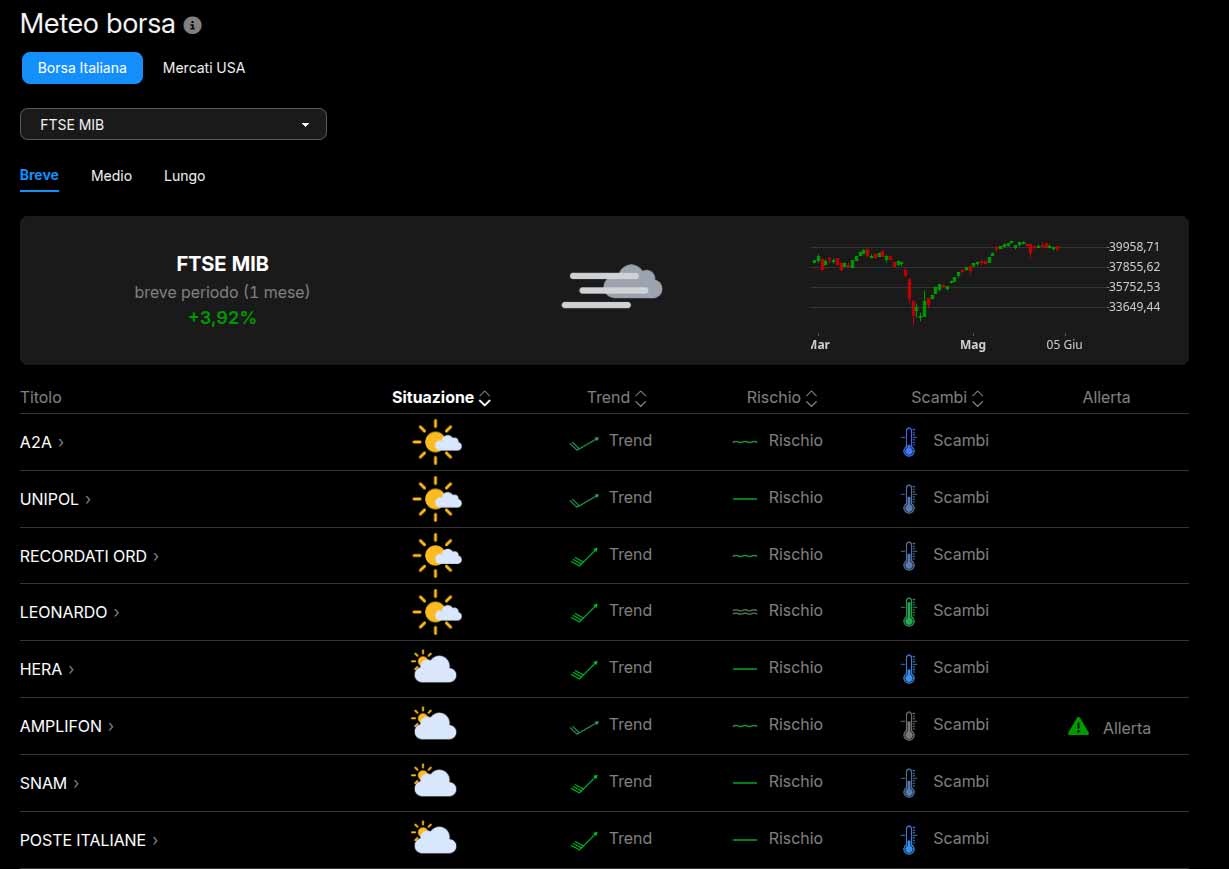
Task: Click the trend arrow icon for A2A
Action: pyautogui.click(x=584, y=442)
